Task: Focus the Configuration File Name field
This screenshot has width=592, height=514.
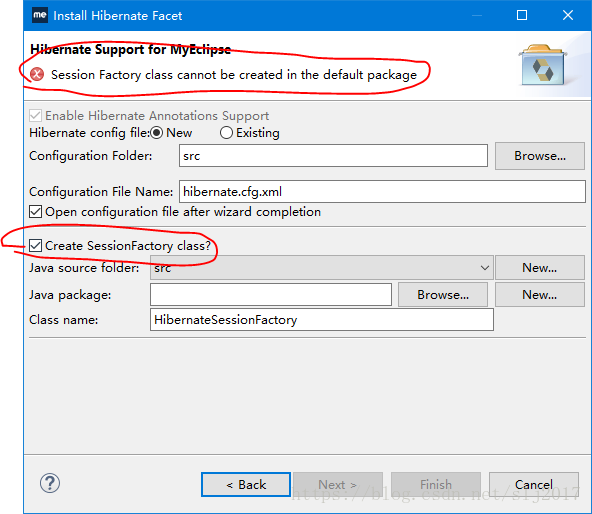Action: tap(382, 191)
